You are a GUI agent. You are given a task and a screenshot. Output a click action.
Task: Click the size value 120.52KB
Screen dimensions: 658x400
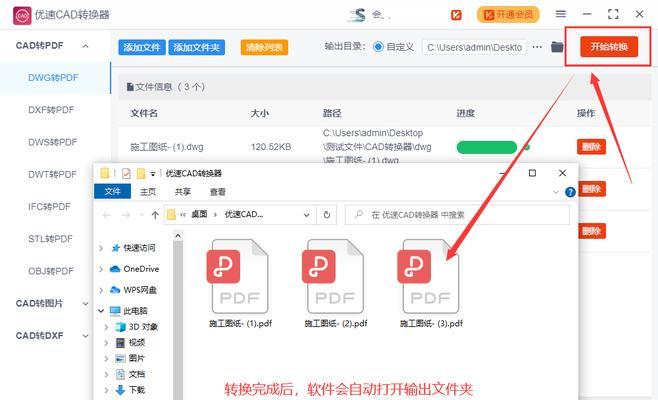[271, 147]
